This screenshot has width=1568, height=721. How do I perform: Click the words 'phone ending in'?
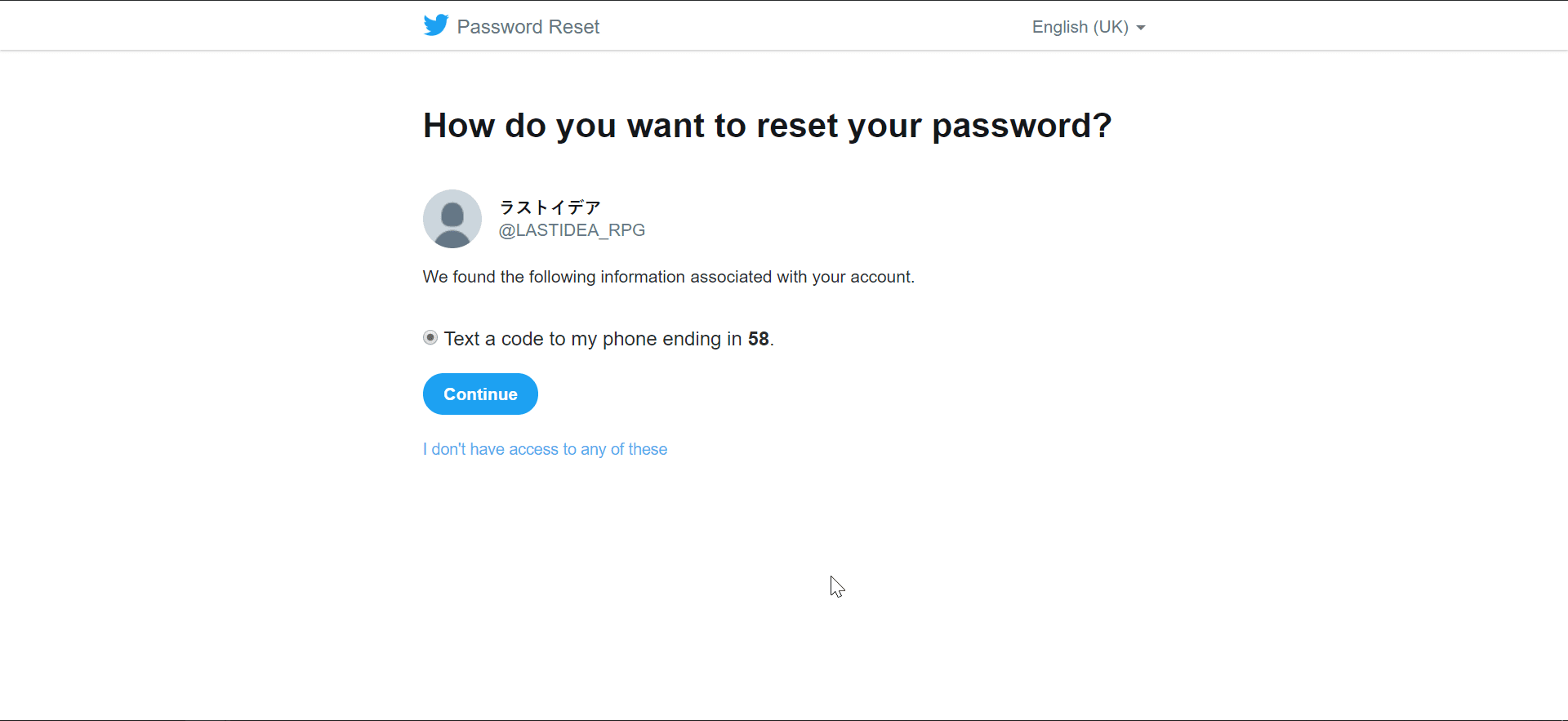tap(671, 339)
